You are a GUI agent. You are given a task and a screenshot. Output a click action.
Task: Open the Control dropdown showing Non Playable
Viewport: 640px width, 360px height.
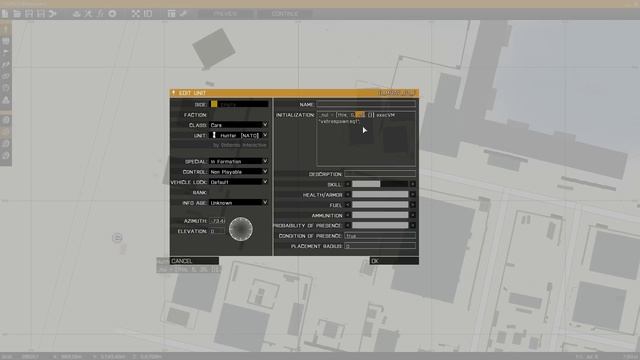tap(238, 172)
